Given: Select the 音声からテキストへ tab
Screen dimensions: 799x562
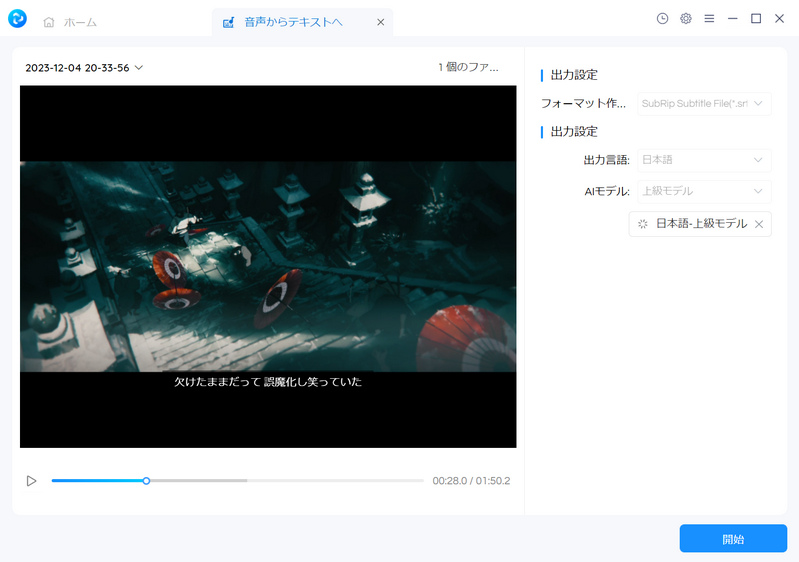Looking at the screenshot, I should click(x=303, y=22).
